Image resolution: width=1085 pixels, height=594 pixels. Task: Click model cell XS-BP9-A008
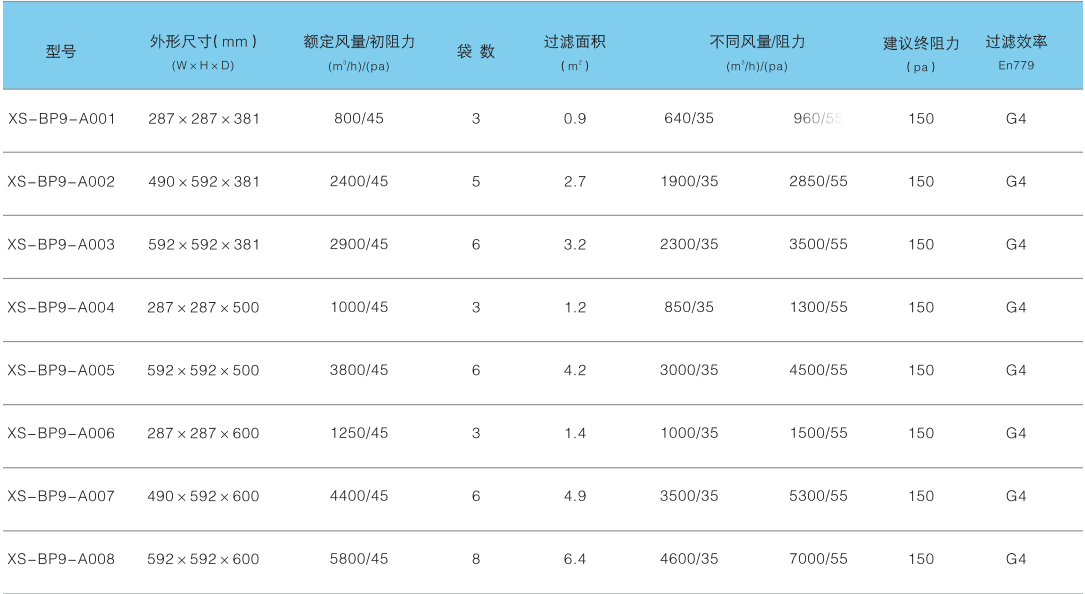62,559
